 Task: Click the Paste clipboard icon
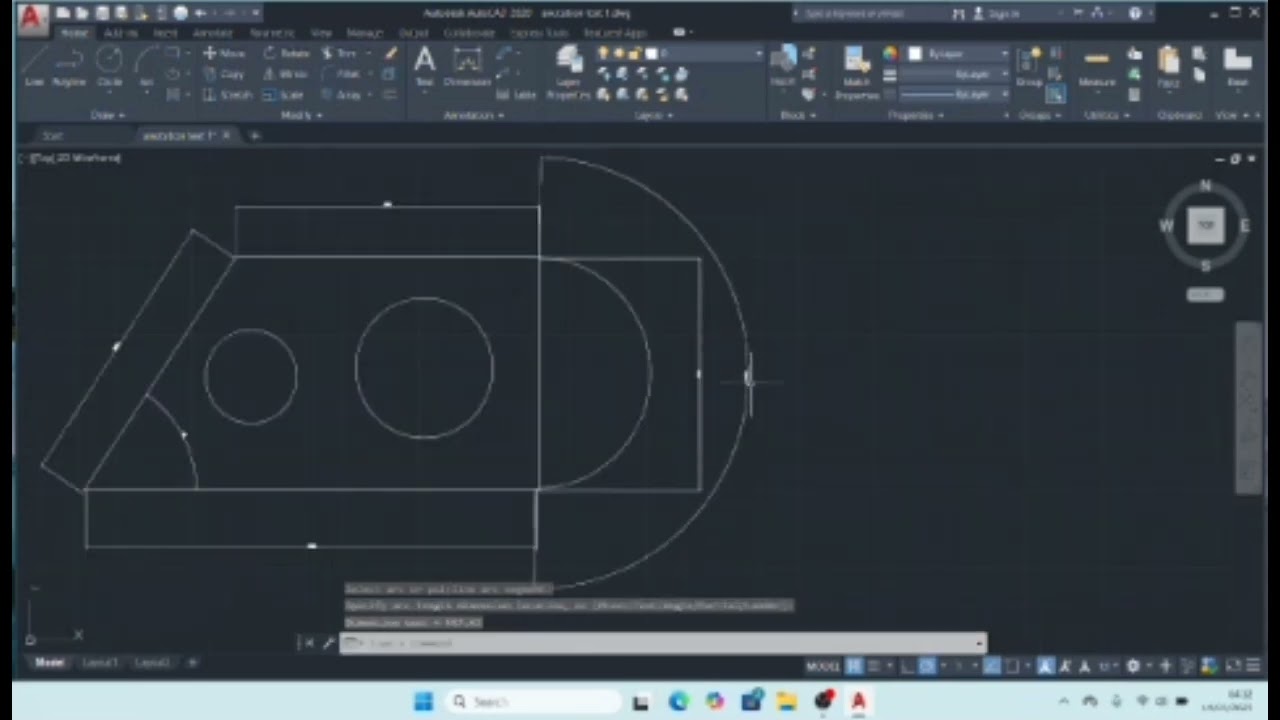coord(1168,68)
